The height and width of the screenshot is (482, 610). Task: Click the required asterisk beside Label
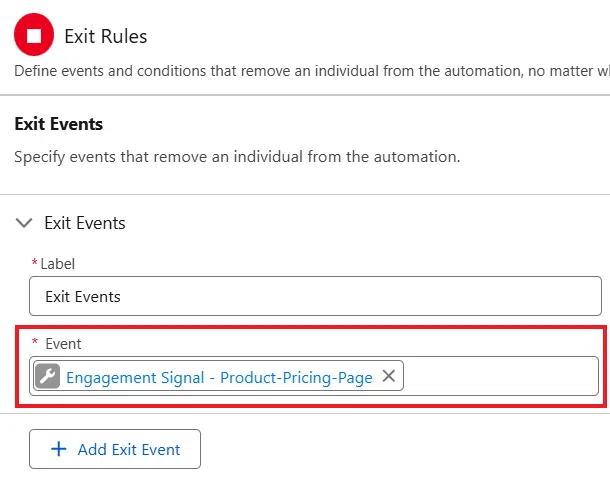pyautogui.click(x=34, y=262)
